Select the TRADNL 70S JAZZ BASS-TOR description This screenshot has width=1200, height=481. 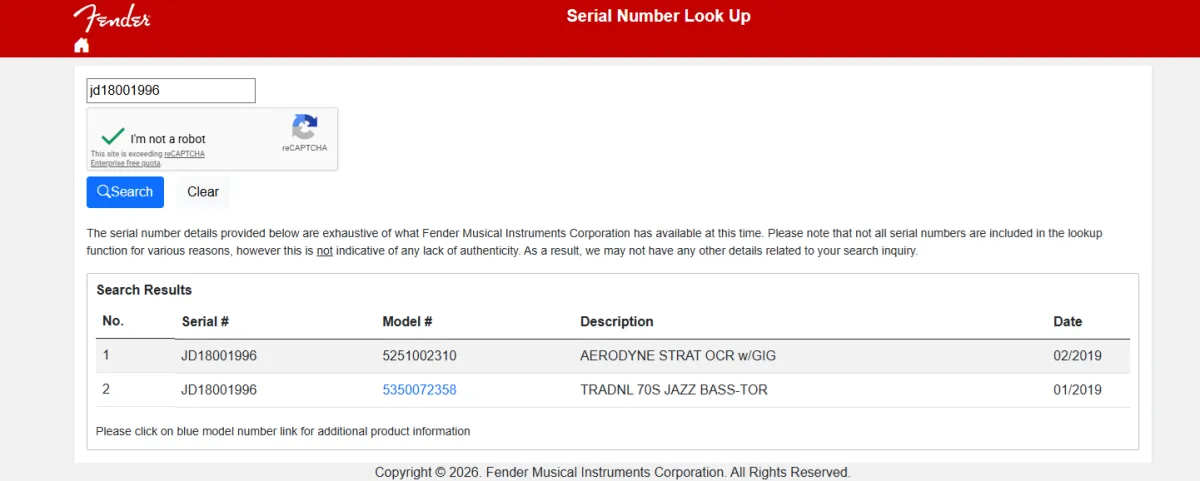(x=674, y=390)
